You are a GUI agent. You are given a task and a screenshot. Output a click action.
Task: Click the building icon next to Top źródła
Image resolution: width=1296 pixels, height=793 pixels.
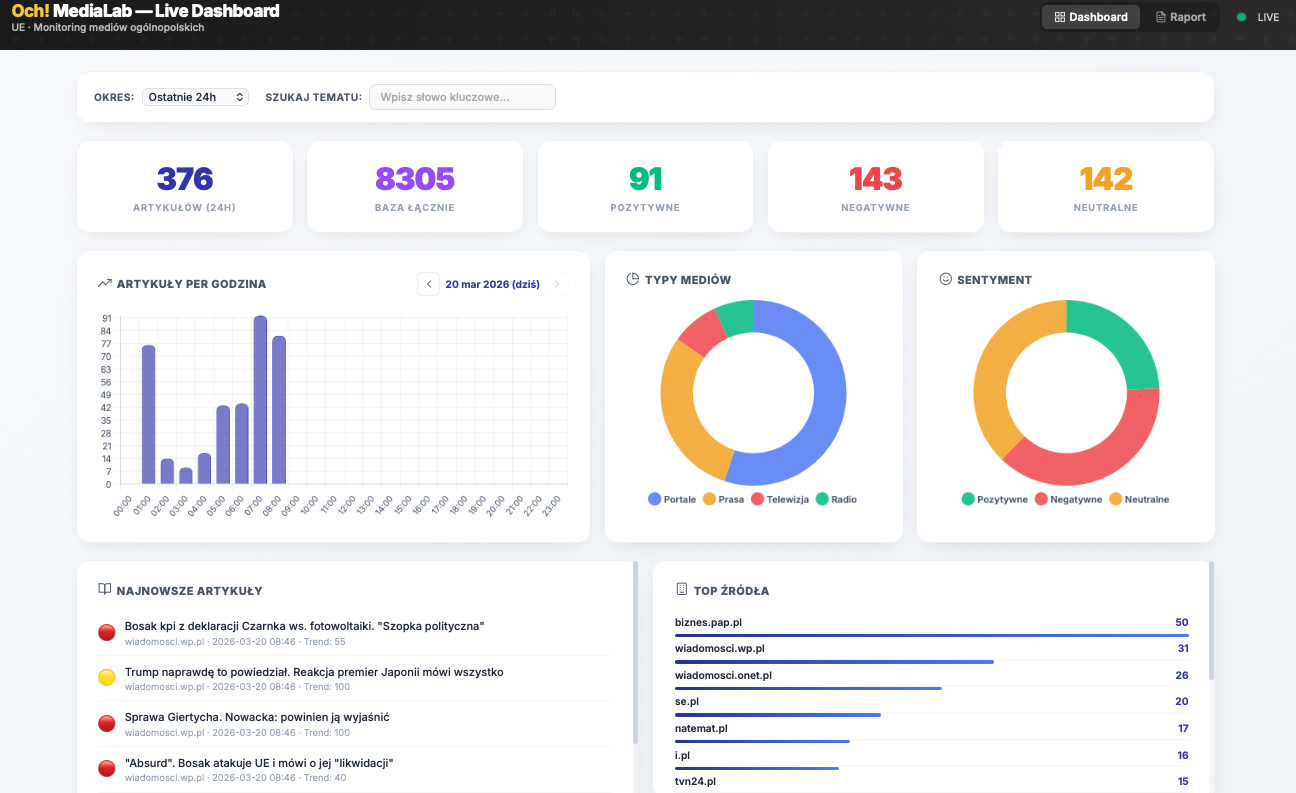(681, 590)
